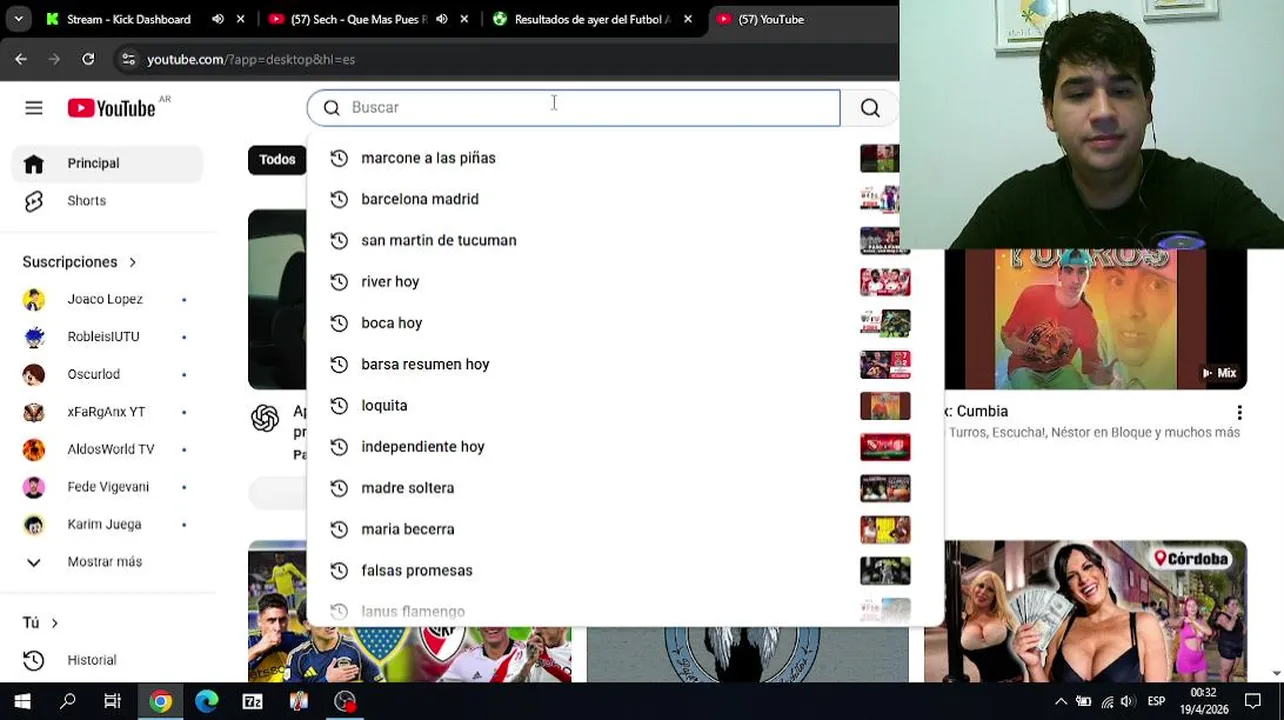This screenshot has width=1284, height=720.
Task: Open Task View on taskbar
Action: point(113,701)
